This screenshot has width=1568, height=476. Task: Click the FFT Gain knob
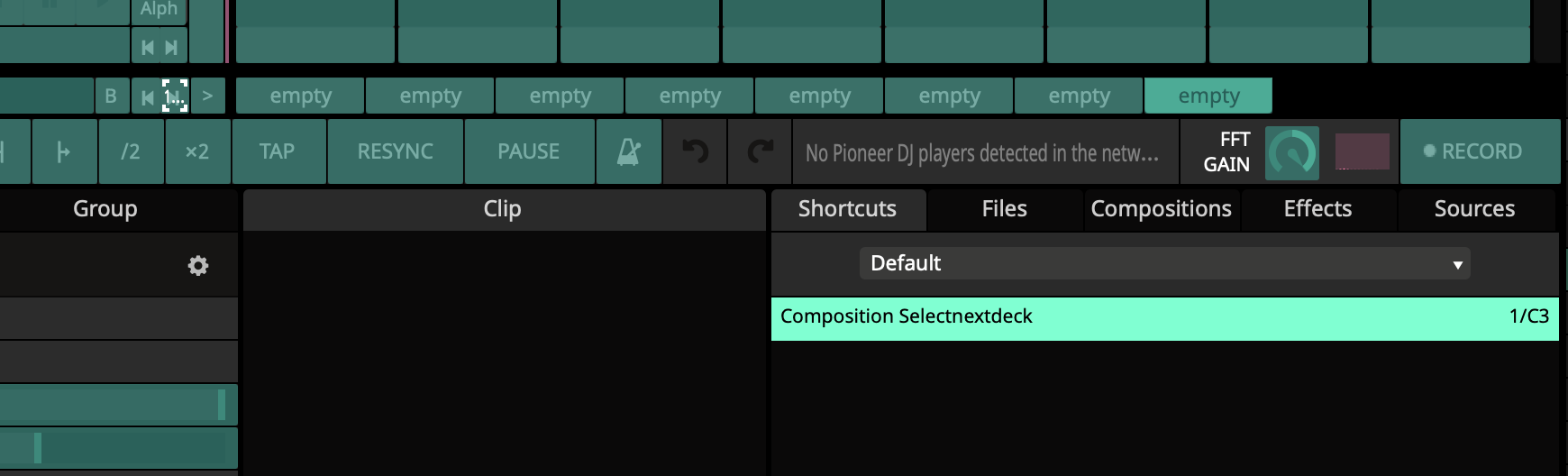(x=1291, y=153)
